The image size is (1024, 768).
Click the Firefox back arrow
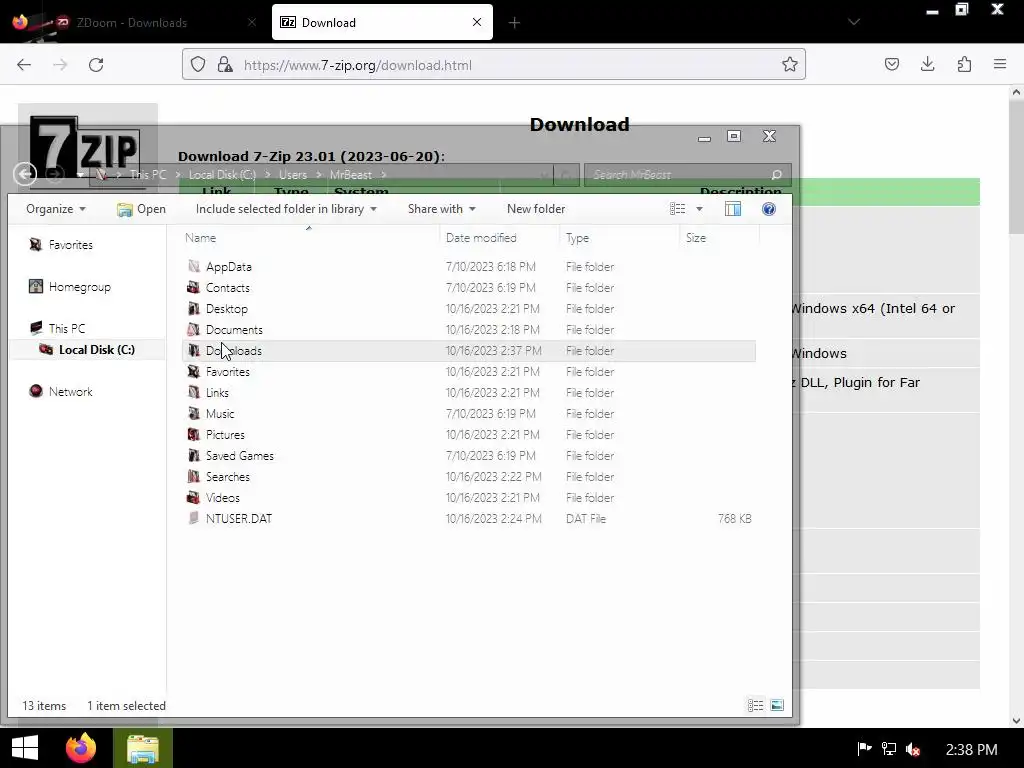(x=24, y=65)
